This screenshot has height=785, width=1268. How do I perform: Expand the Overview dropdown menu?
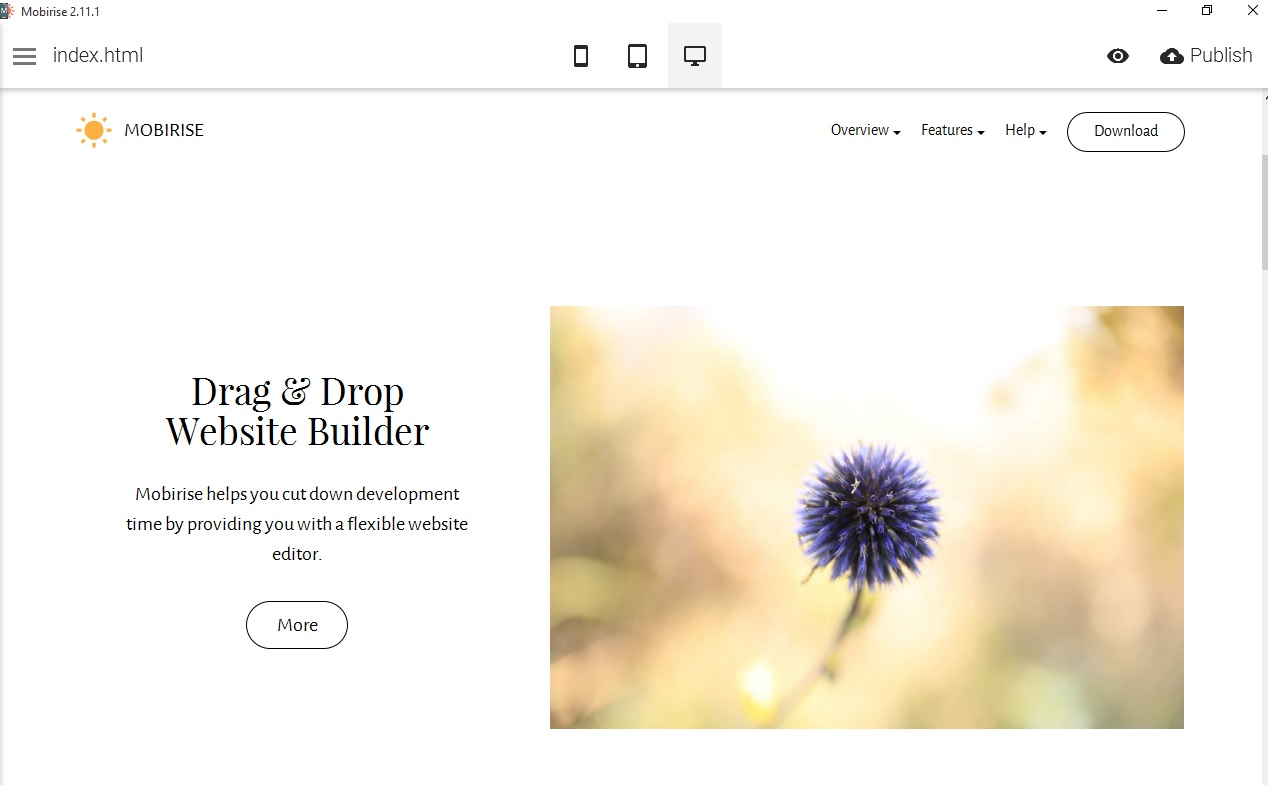863,130
